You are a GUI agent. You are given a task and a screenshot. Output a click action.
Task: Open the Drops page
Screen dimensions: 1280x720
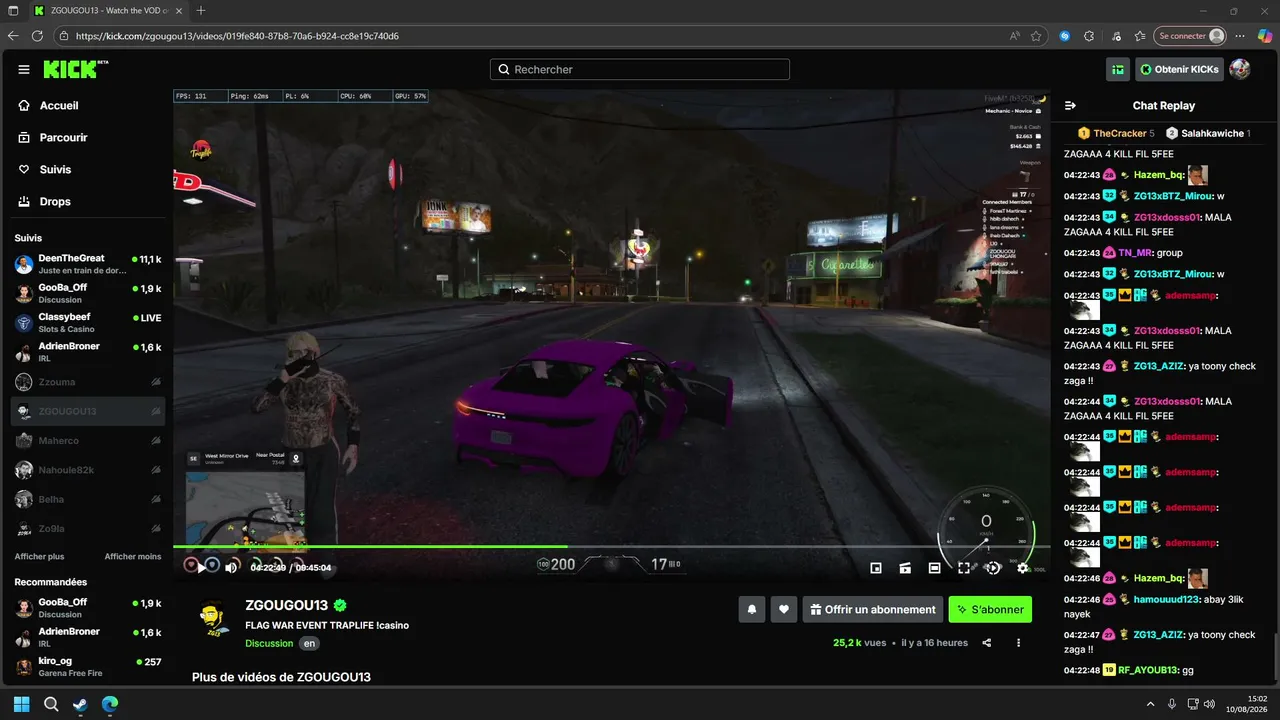point(55,202)
